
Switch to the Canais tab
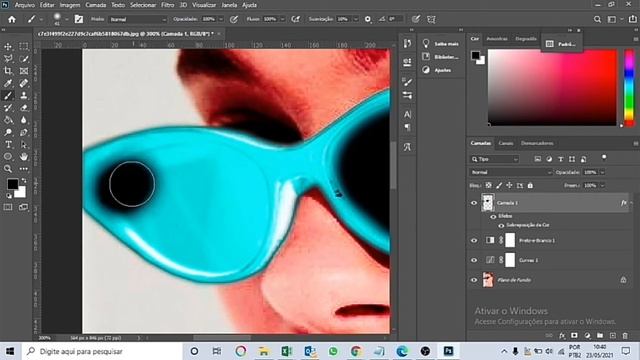click(505, 143)
